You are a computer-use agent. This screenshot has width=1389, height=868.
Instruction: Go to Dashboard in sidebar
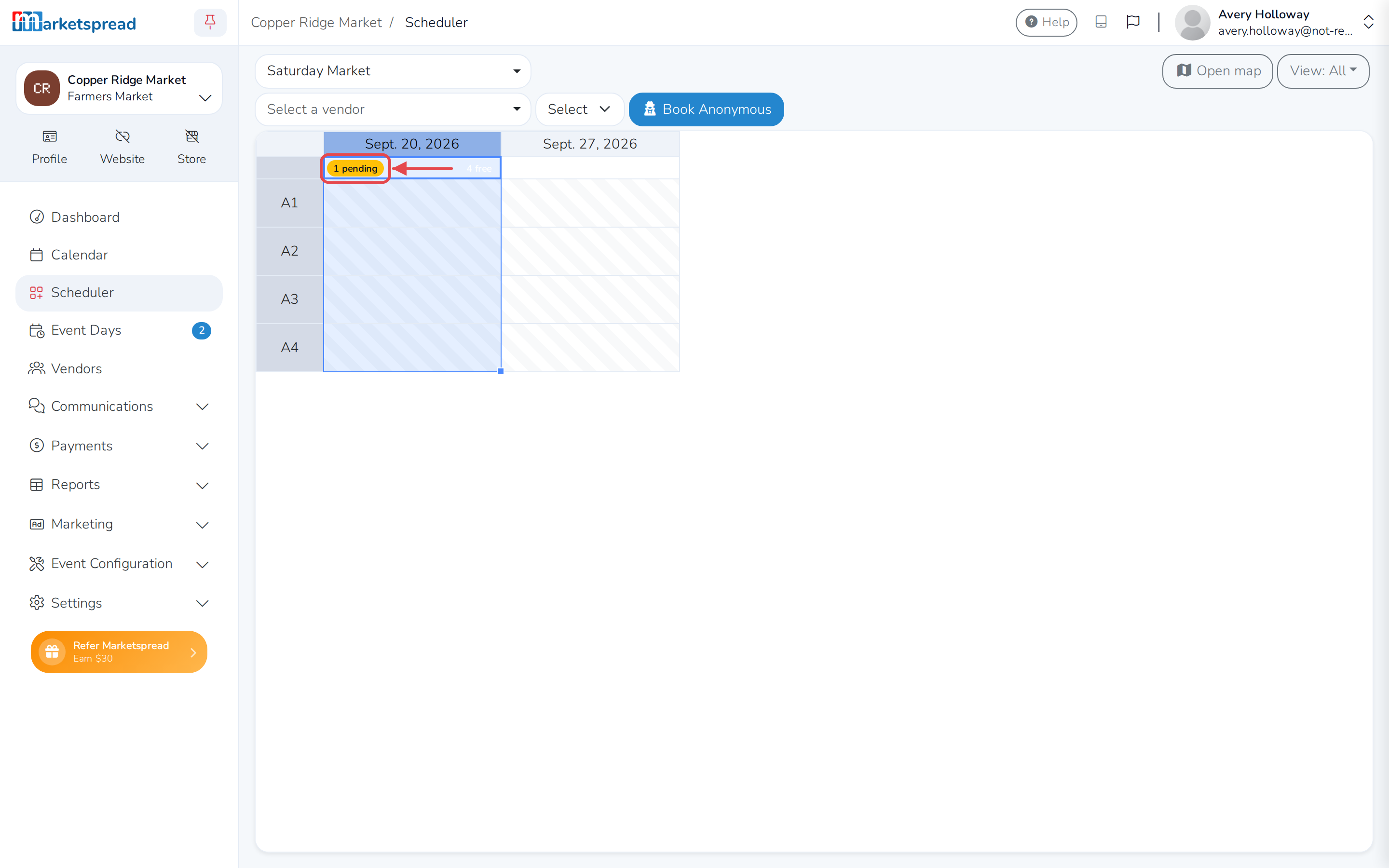coord(119,217)
